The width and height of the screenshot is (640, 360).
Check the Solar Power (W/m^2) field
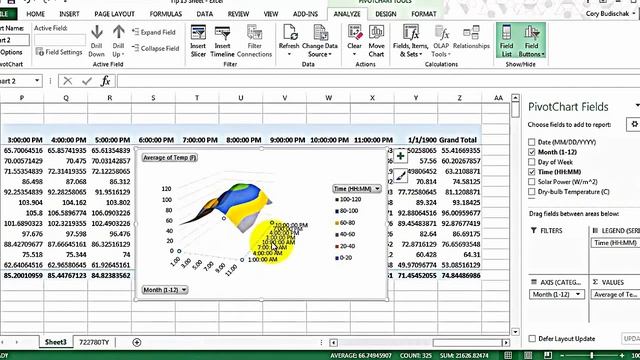(x=531, y=182)
